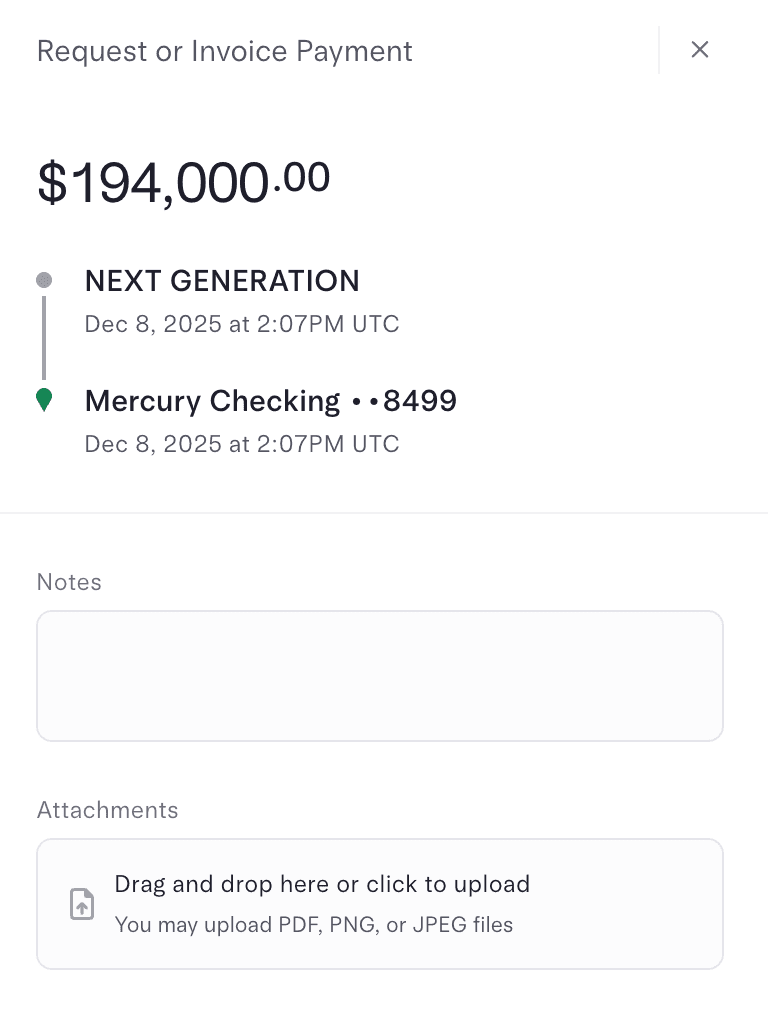Click the upload file icon
Image resolution: width=768 pixels, height=1016 pixels.
(82, 904)
